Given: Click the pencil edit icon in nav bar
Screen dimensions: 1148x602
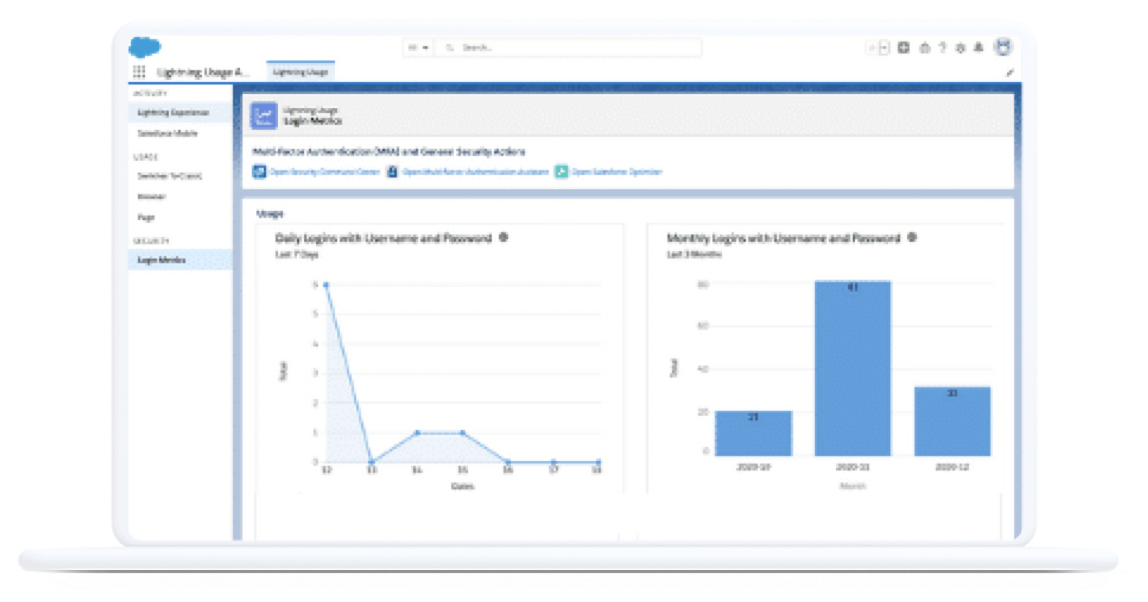Looking at the screenshot, I should pos(1010,72).
